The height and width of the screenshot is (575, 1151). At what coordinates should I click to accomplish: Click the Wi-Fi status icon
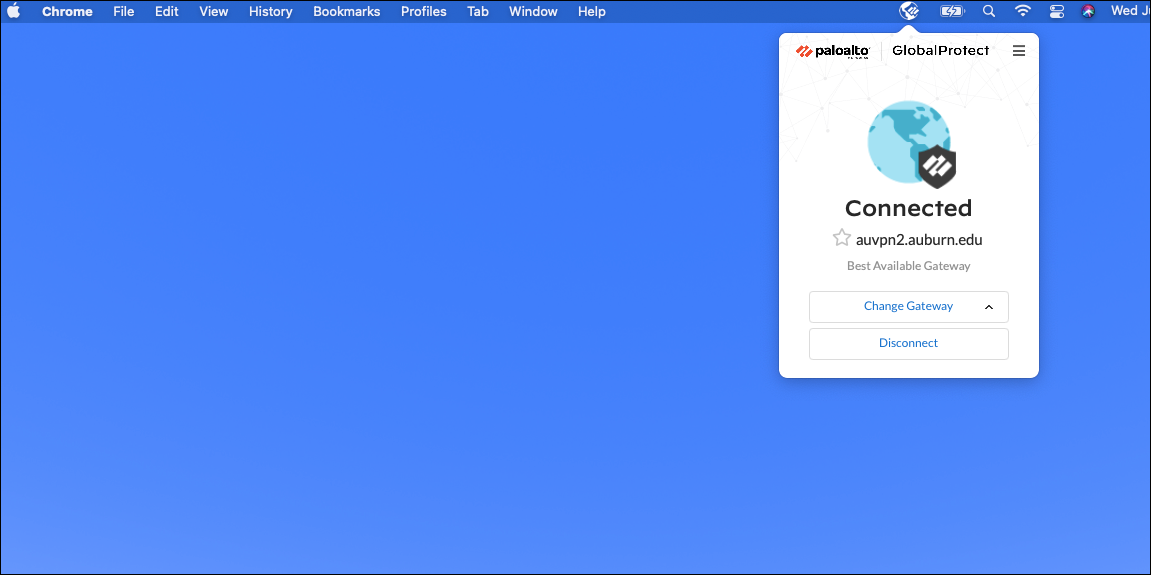(x=1023, y=11)
